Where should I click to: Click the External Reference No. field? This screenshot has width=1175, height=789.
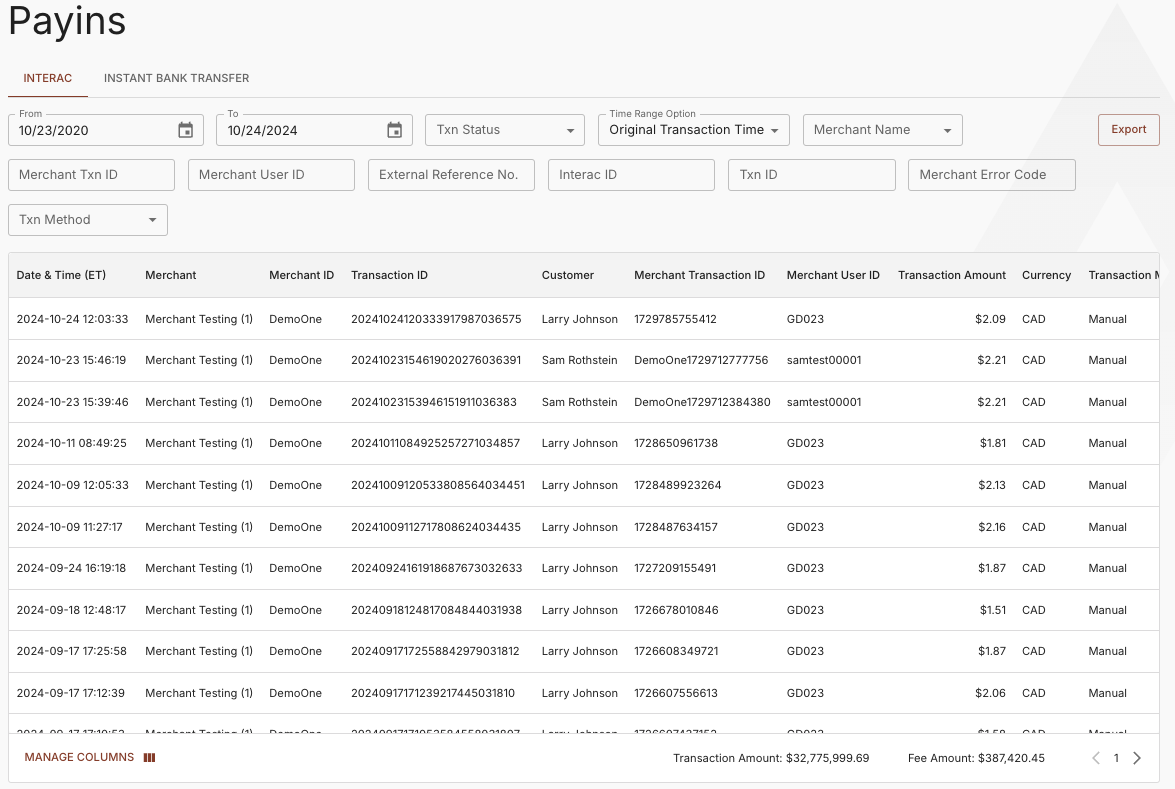click(x=451, y=174)
